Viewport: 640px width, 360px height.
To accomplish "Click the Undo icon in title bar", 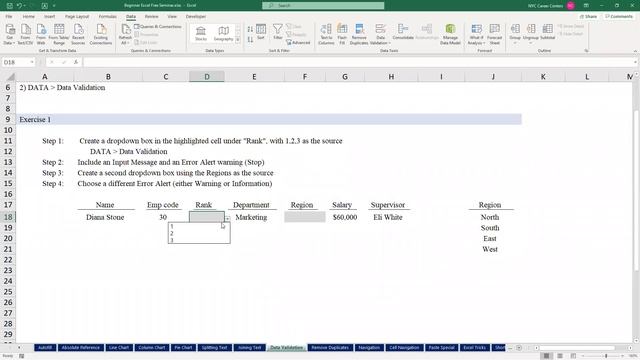I will [x=19, y=6].
